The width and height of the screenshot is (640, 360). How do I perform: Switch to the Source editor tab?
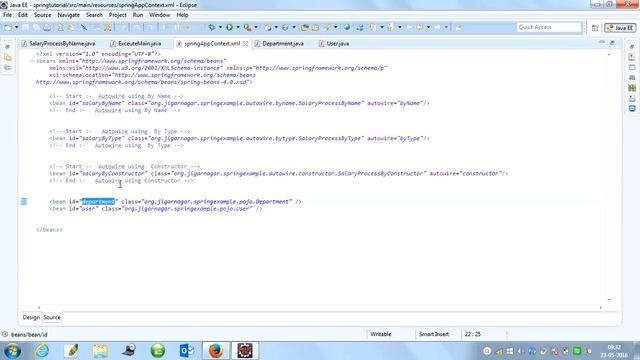click(52, 317)
